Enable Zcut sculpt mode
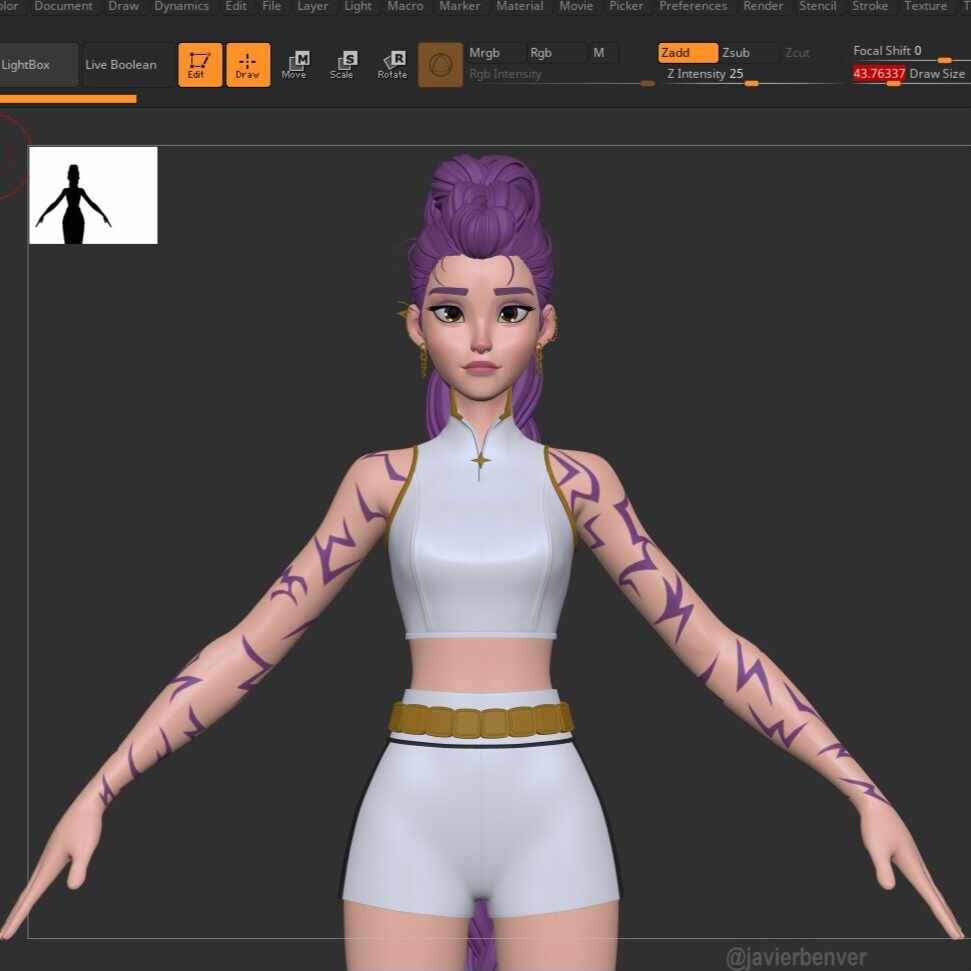The height and width of the screenshot is (971, 971). [x=798, y=53]
